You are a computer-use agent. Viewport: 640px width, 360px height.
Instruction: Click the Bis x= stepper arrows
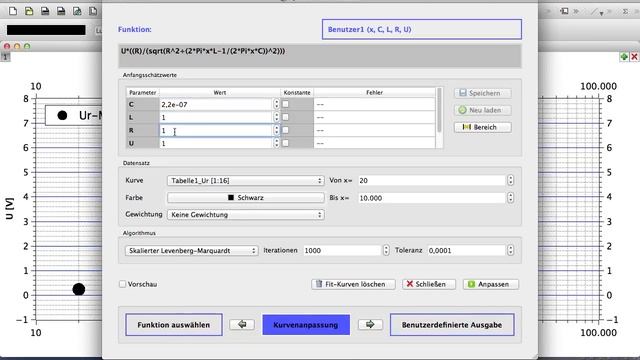pyautogui.click(x=510, y=198)
